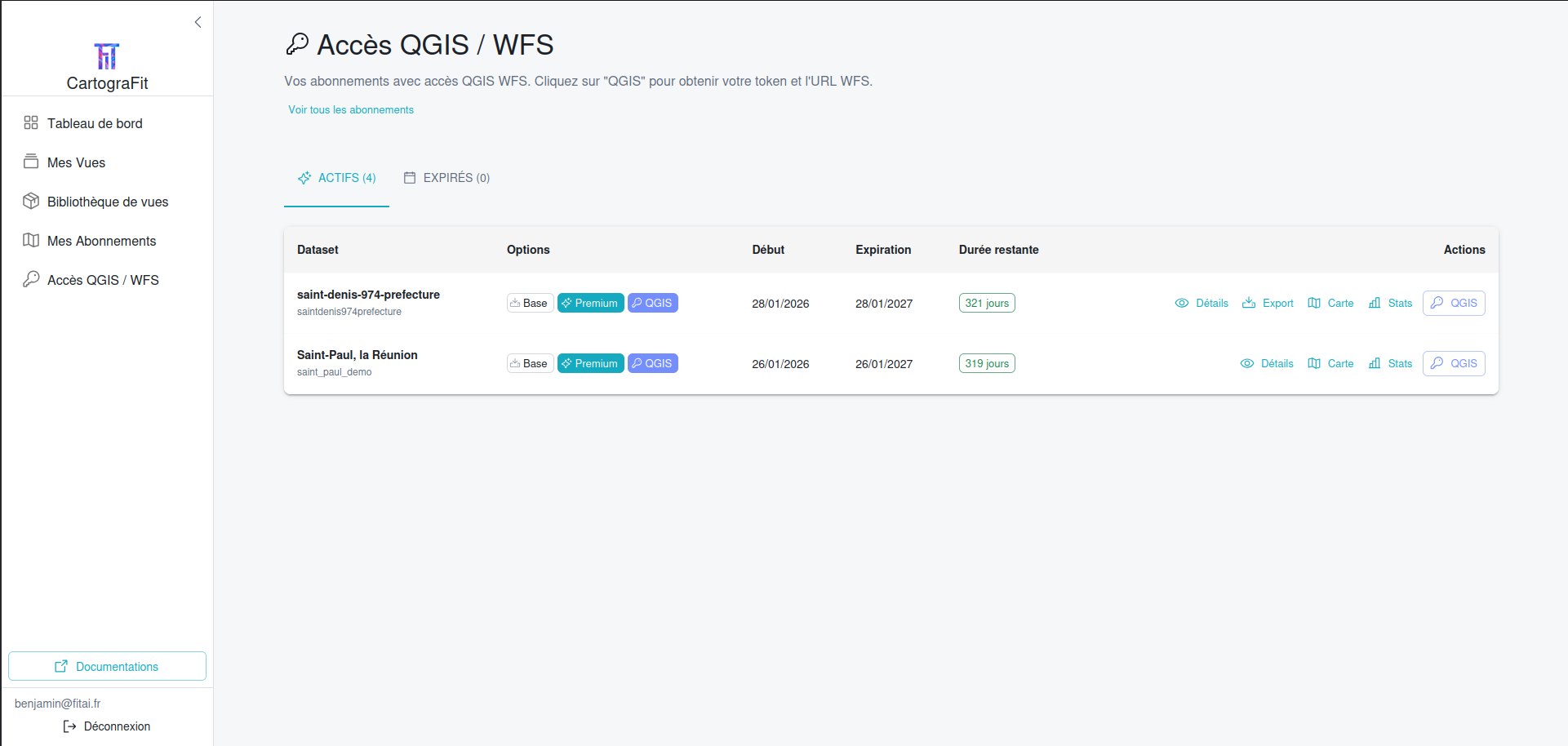
Task: Select the Accès QGIS / WFS key icon
Action: pyautogui.click(x=31, y=279)
